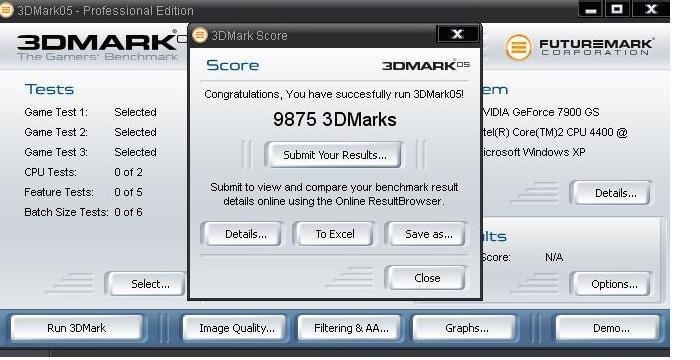Image resolution: width=700 pixels, height=360 pixels.
Task: Click the 3DMark Score dialog title icon
Action: tap(200, 35)
